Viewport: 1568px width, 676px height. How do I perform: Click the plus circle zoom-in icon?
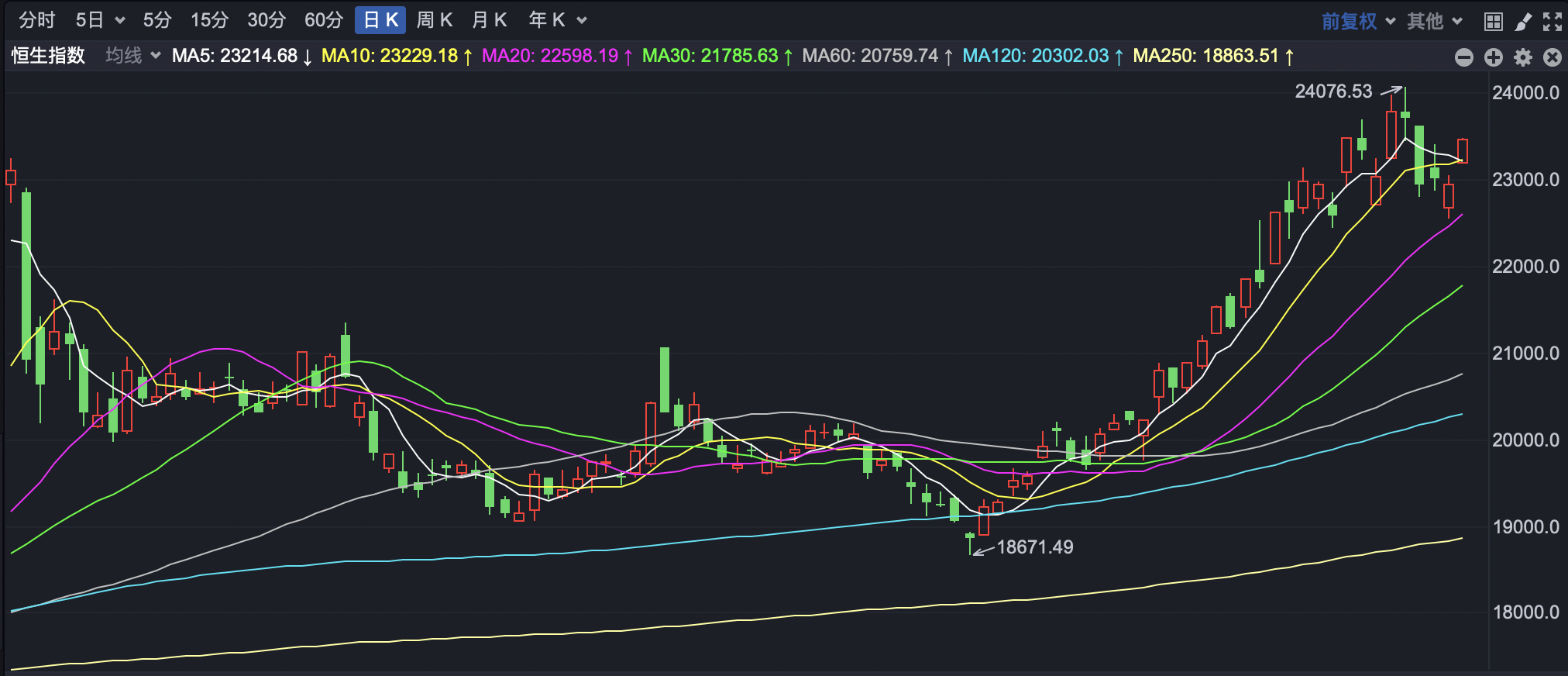tap(1494, 57)
